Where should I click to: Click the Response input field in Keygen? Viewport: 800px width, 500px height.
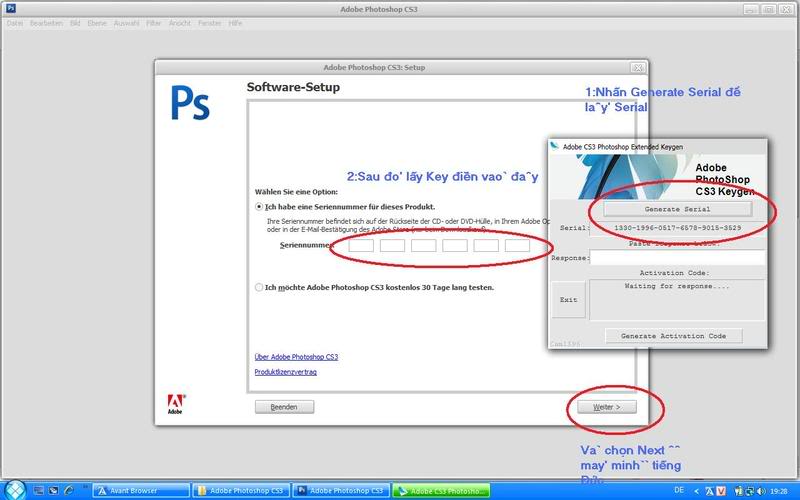coord(678,258)
